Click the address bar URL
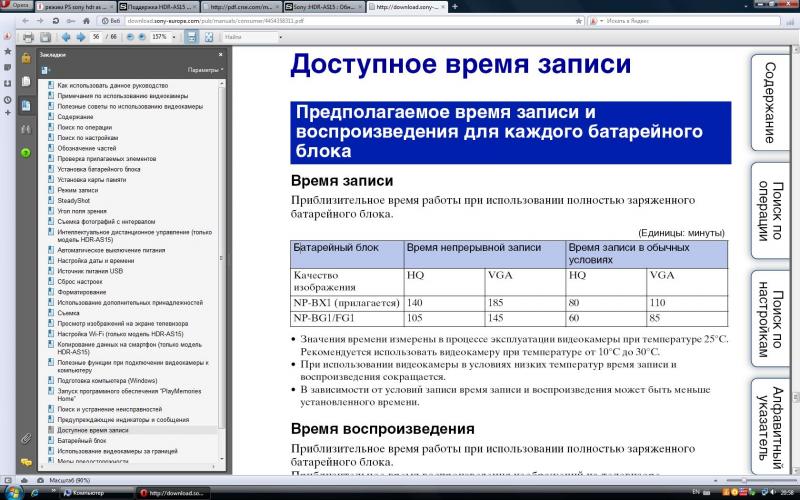 pyautogui.click(x=214, y=21)
